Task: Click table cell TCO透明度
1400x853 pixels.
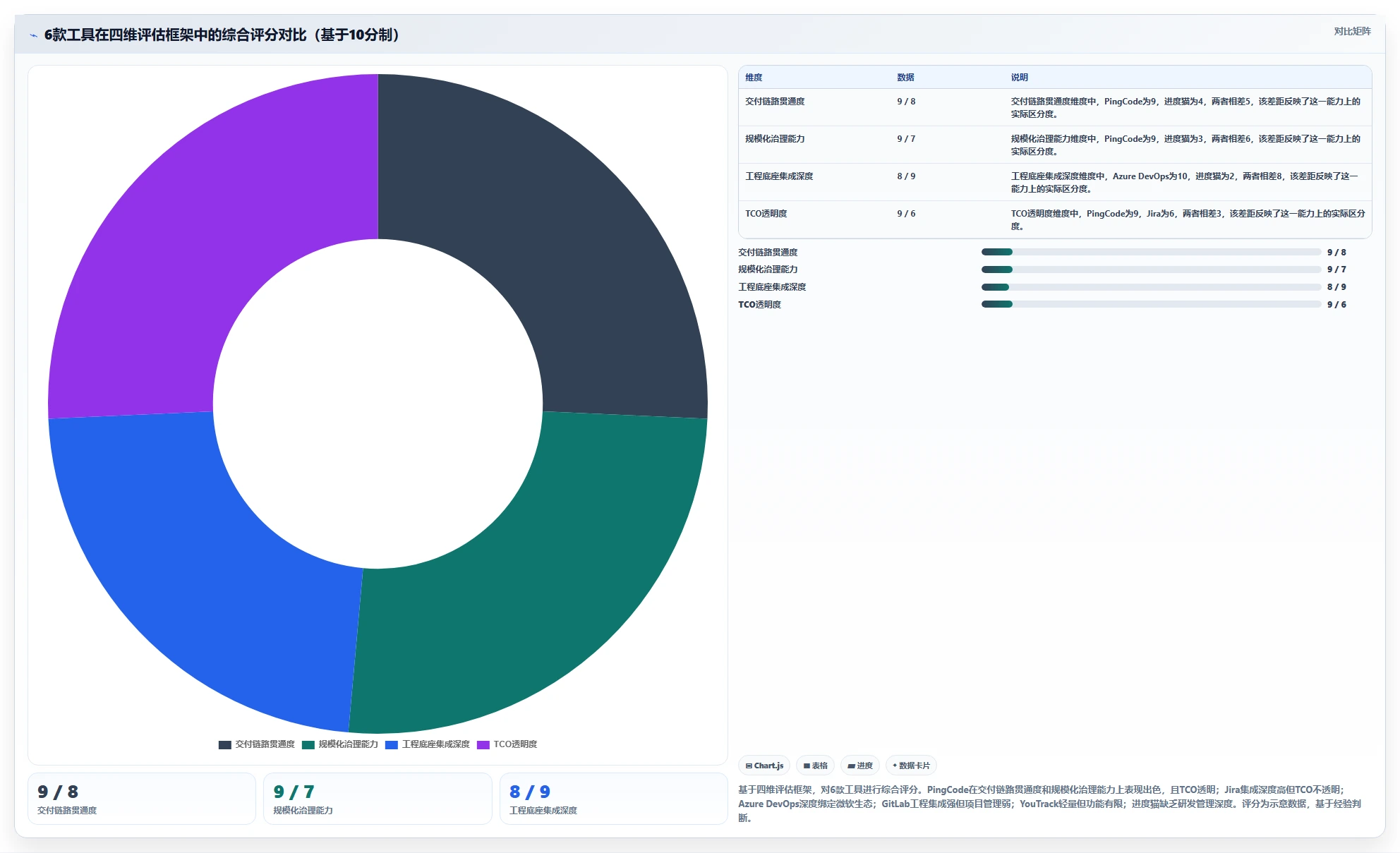Action: tap(766, 214)
